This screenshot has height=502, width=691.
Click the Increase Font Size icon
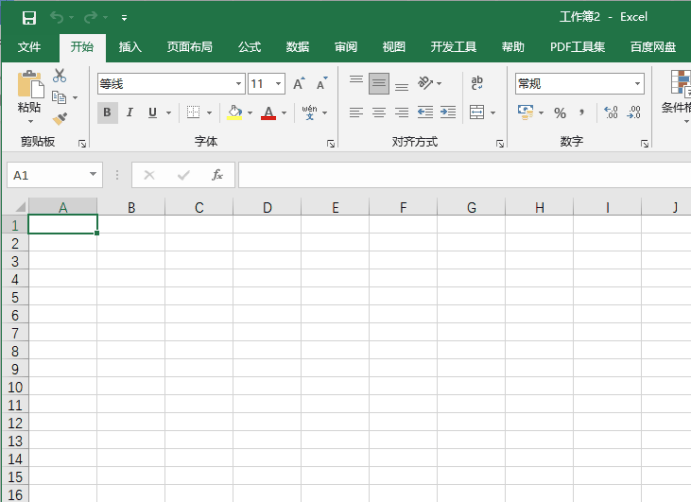[x=299, y=84]
